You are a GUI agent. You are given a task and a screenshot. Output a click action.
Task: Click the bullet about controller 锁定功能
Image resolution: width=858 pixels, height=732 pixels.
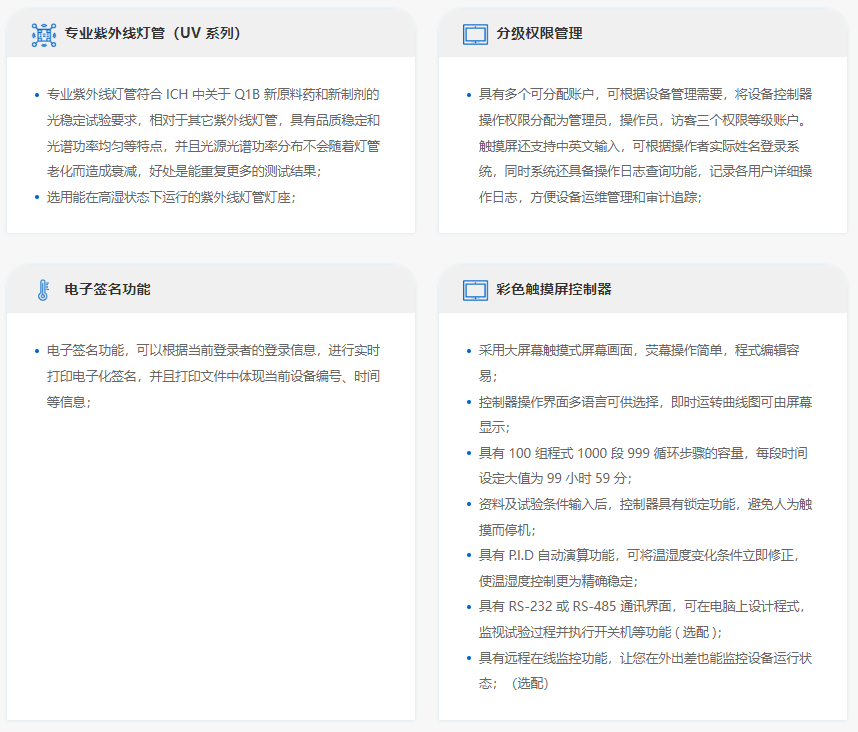[645, 517]
